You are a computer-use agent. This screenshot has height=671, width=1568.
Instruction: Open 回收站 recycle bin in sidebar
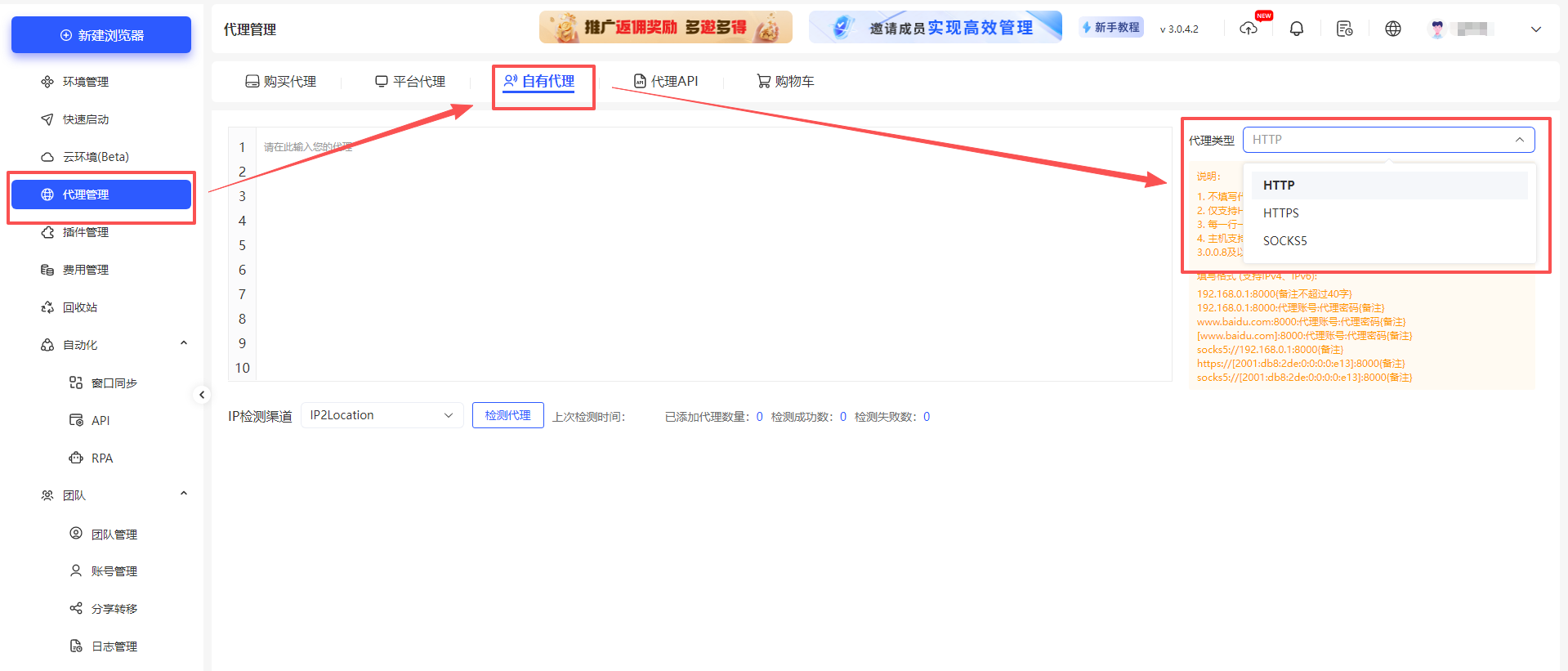pyautogui.click(x=80, y=307)
